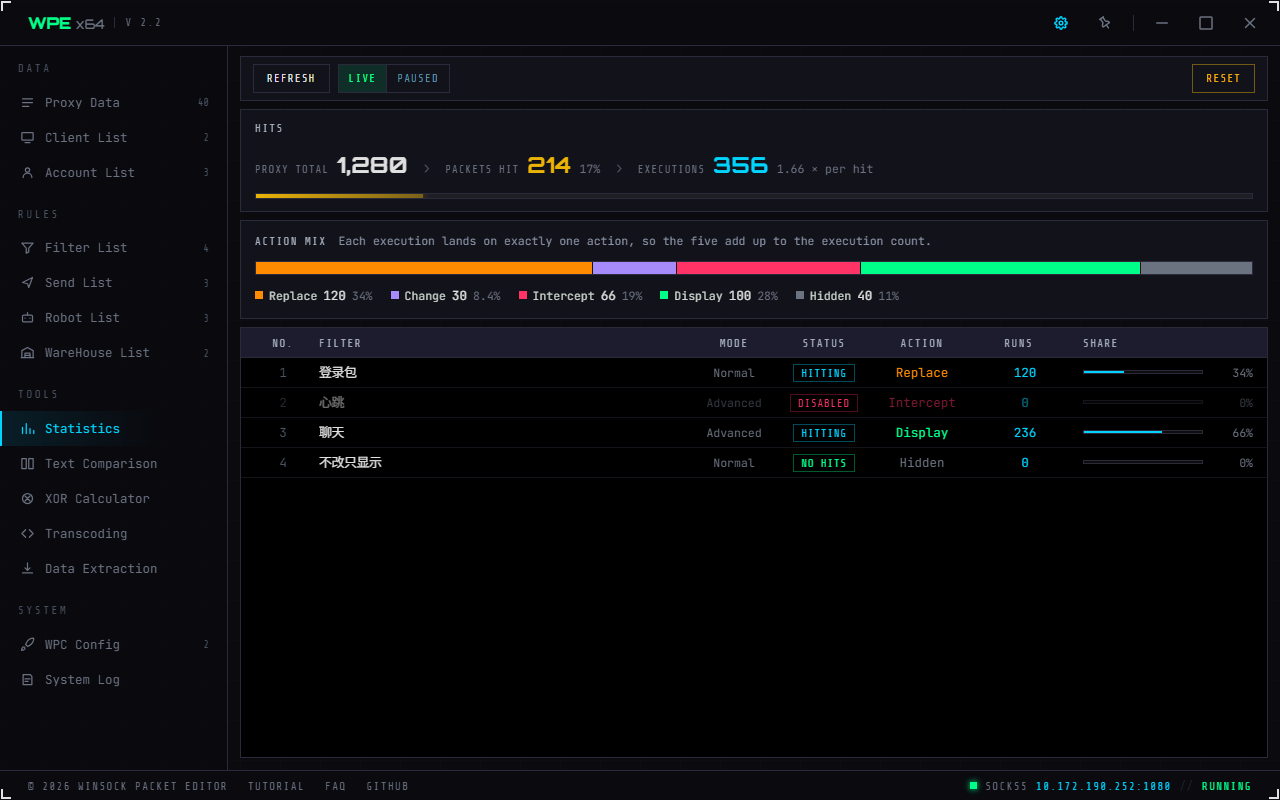Switch statistics to LIVE mode
1280x800 pixels.
pyautogui.click(x=362, y=78)
